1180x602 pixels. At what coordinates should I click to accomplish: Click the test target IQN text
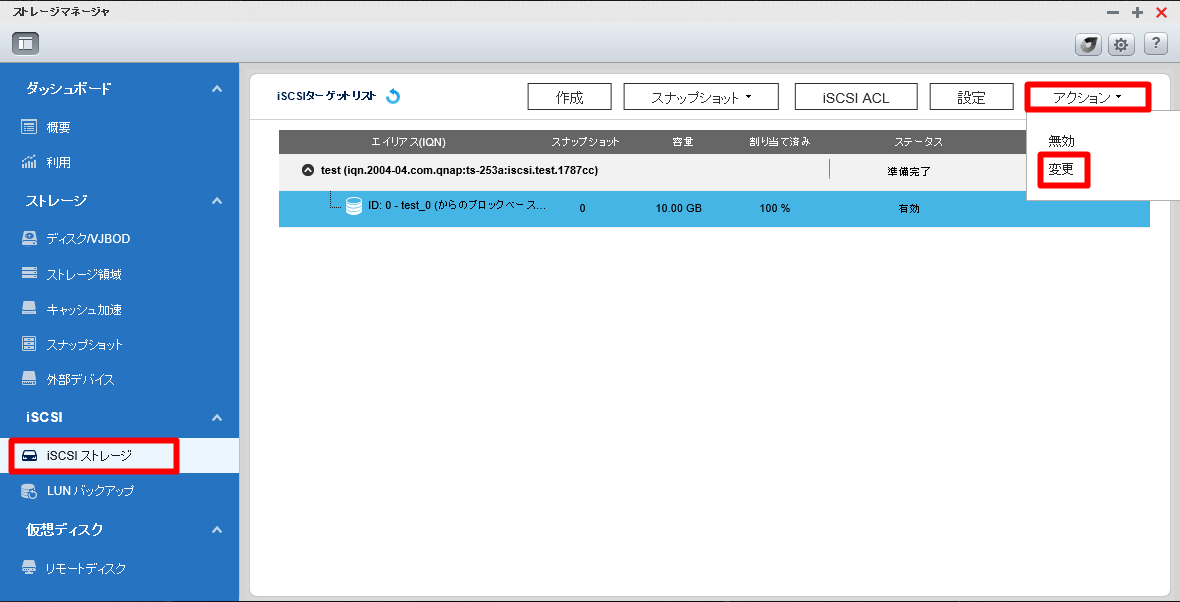coord(459,171)
